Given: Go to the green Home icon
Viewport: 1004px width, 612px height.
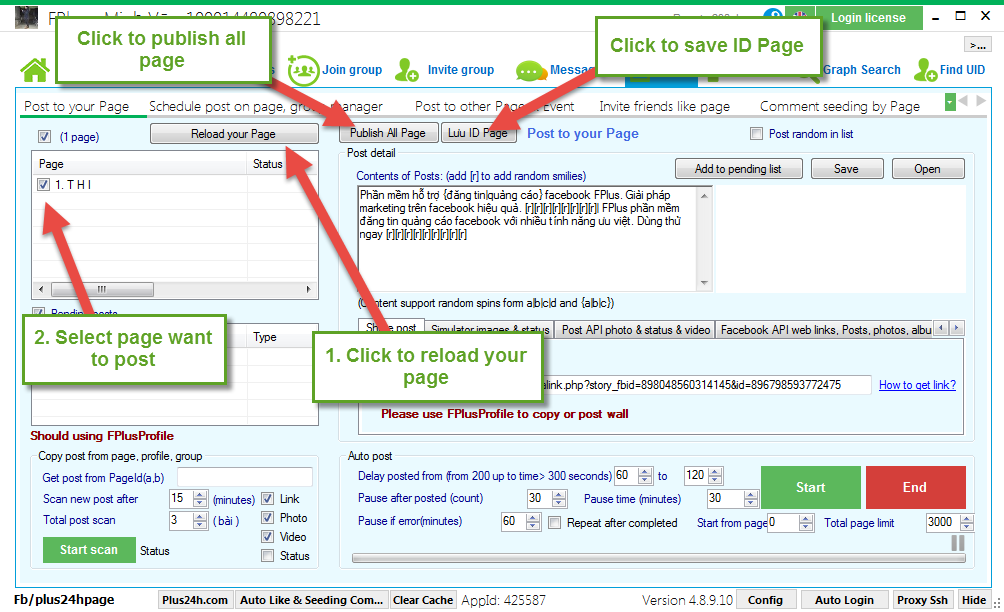Looking at the screenshot, I should (35, 69).
